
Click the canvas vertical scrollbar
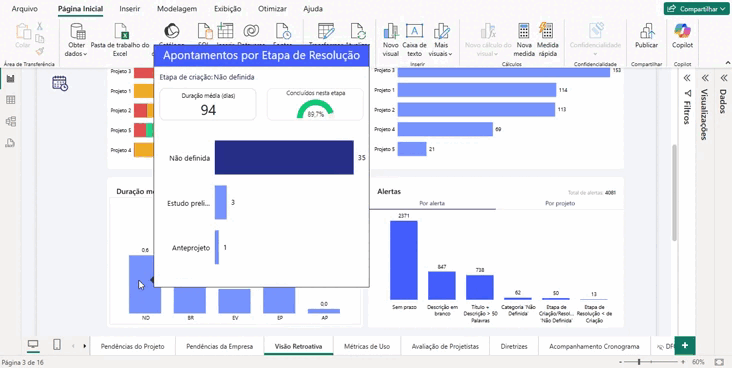tap(674, 193)
